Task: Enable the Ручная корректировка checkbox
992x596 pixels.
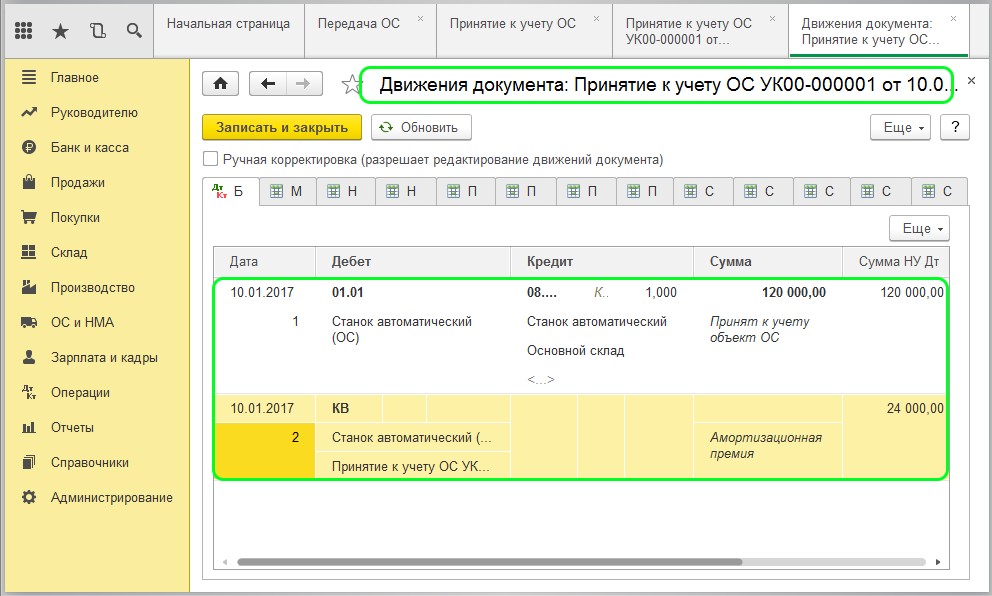Action: (x=210, y=159)
